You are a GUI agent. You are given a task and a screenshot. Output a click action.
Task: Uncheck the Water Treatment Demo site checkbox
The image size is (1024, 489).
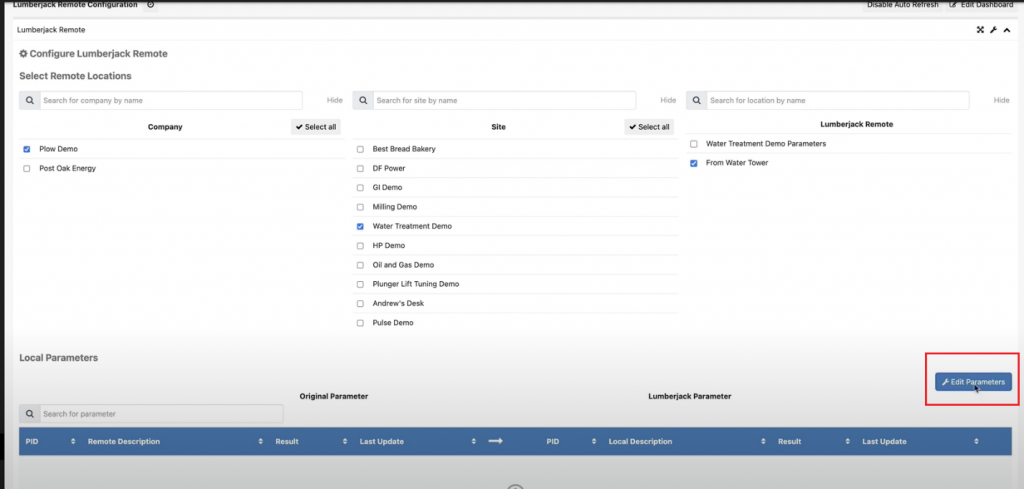[x=360, y=226]
